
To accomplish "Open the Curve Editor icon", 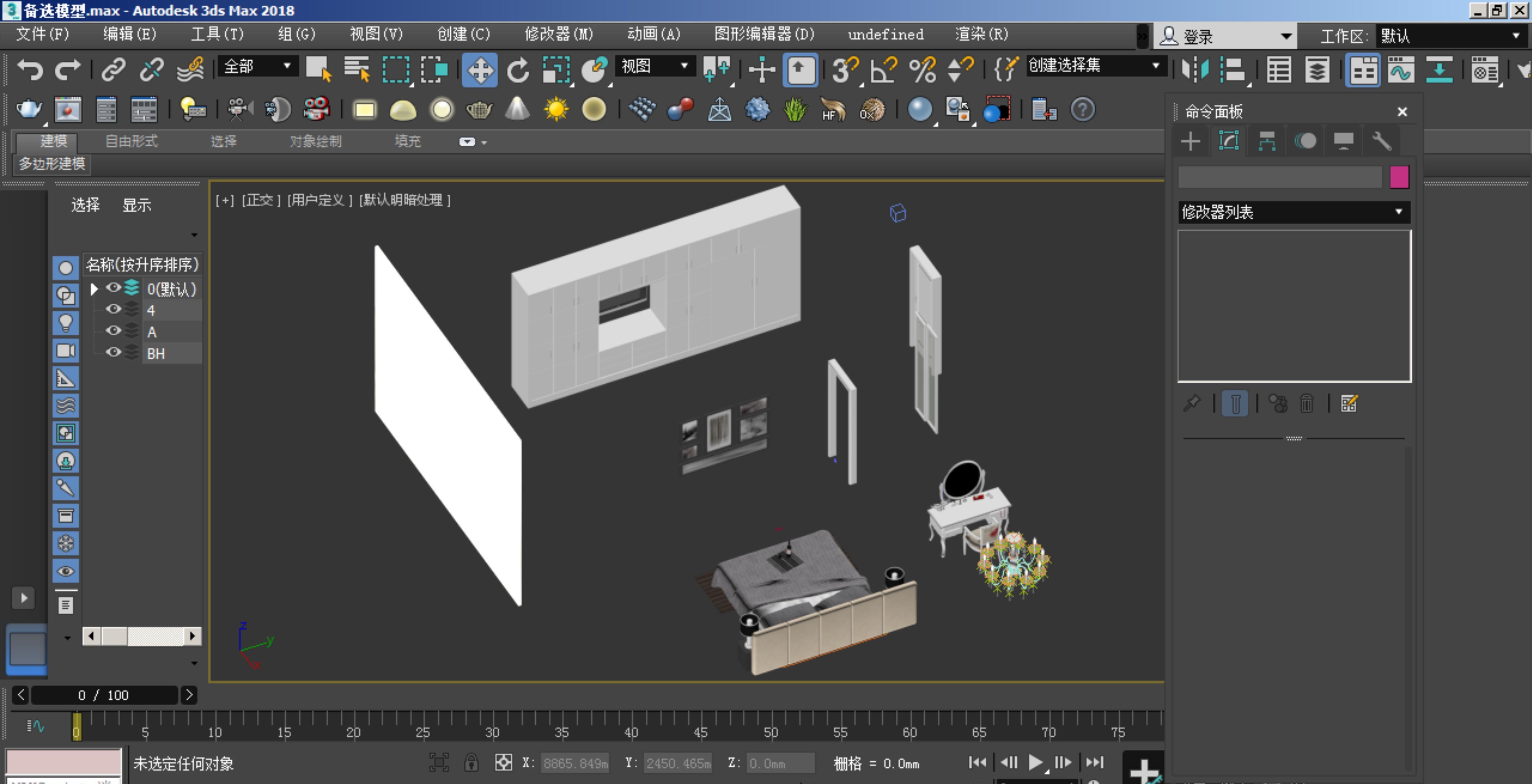I will pyautogui.click(x=1400, y=70).
